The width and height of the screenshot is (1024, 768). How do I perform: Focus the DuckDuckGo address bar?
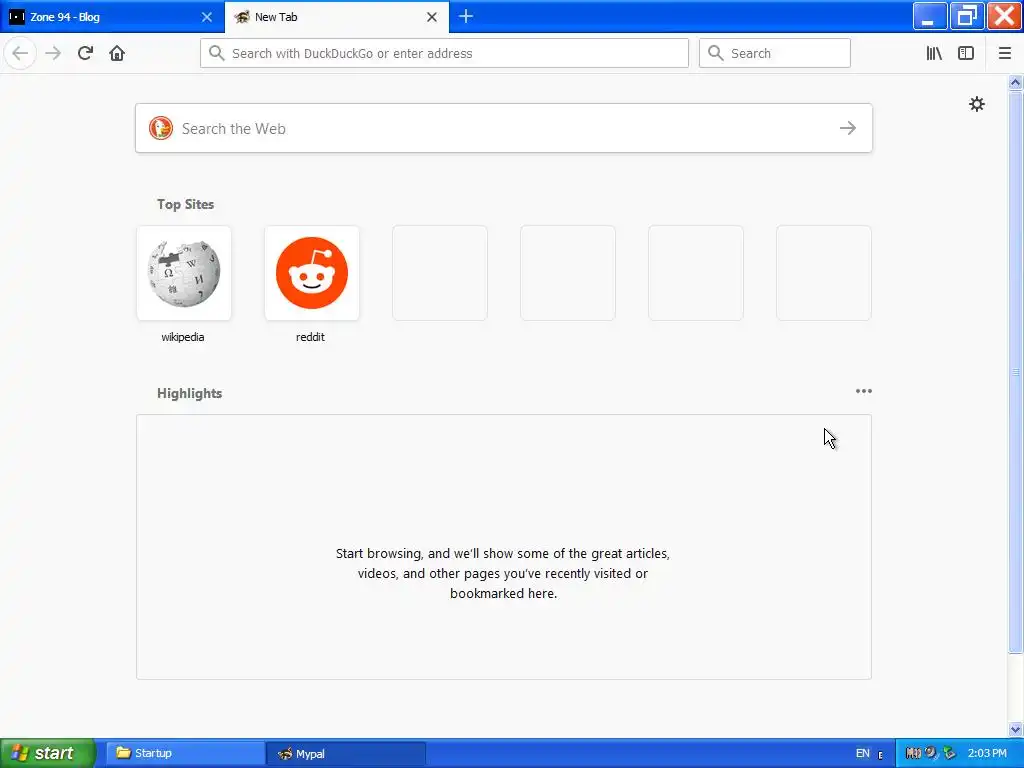(444, 53)
